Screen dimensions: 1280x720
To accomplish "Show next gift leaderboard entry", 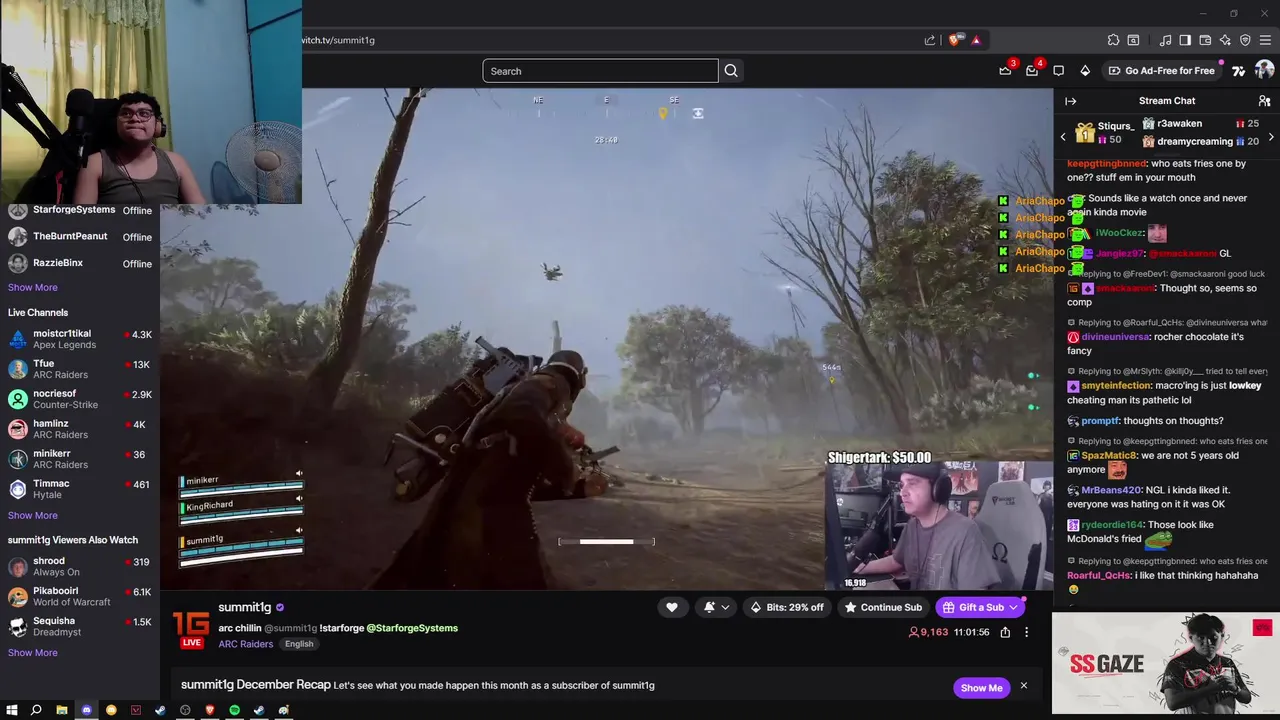I will (x=1271, y=136).
